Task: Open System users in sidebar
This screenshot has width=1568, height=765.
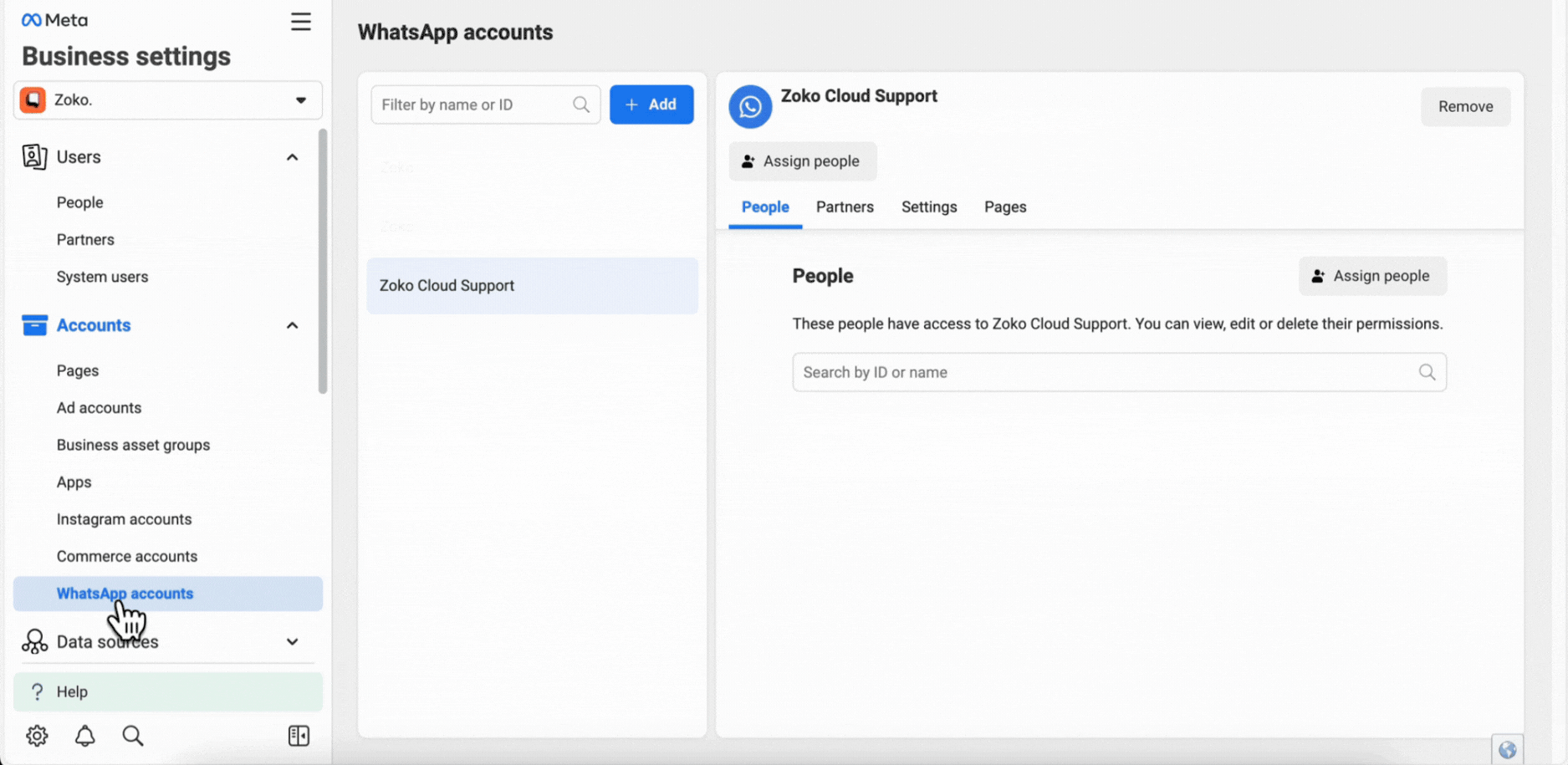Action: coord(102,277)
